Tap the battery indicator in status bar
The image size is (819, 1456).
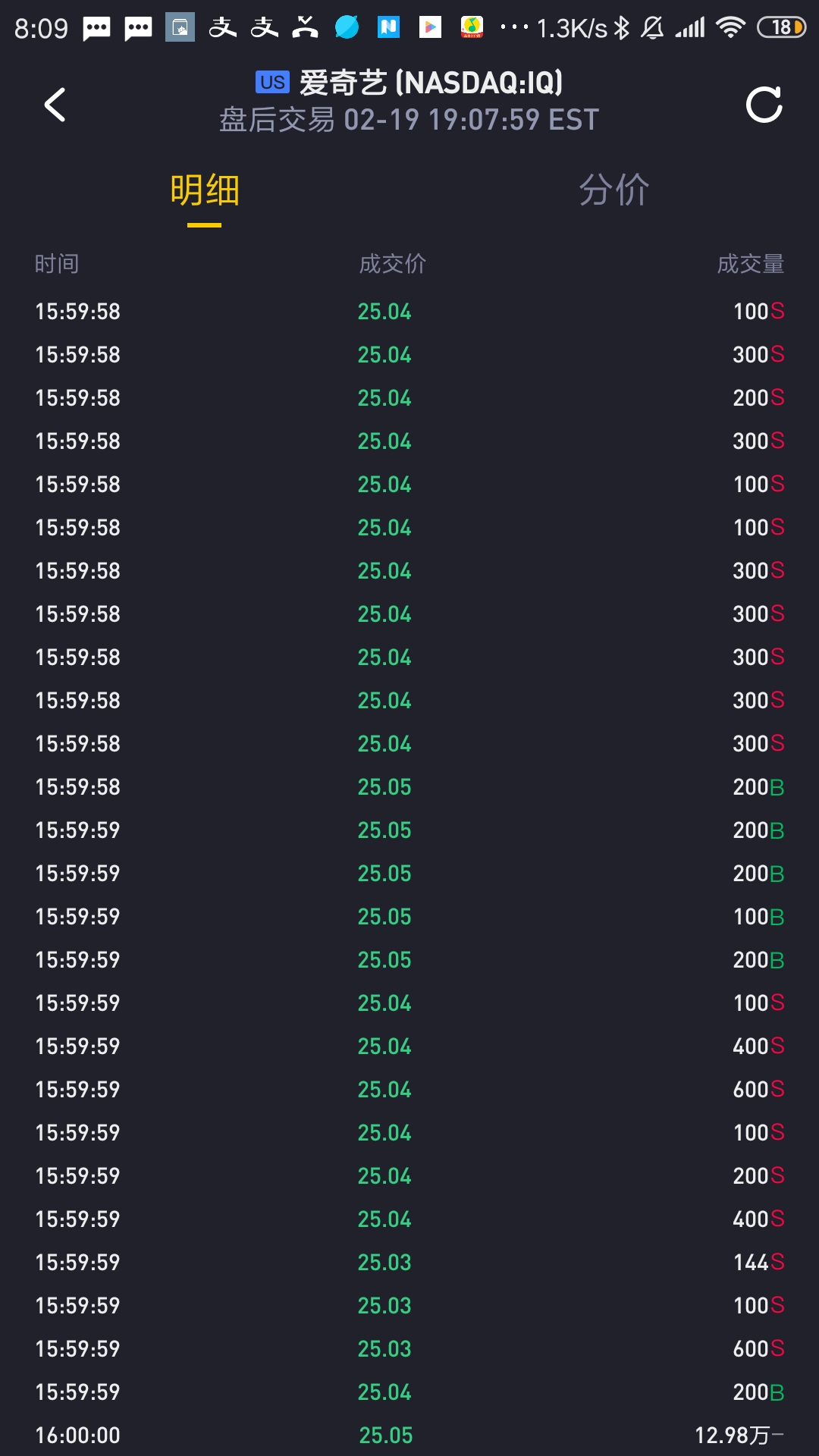(x=782, y=28)
